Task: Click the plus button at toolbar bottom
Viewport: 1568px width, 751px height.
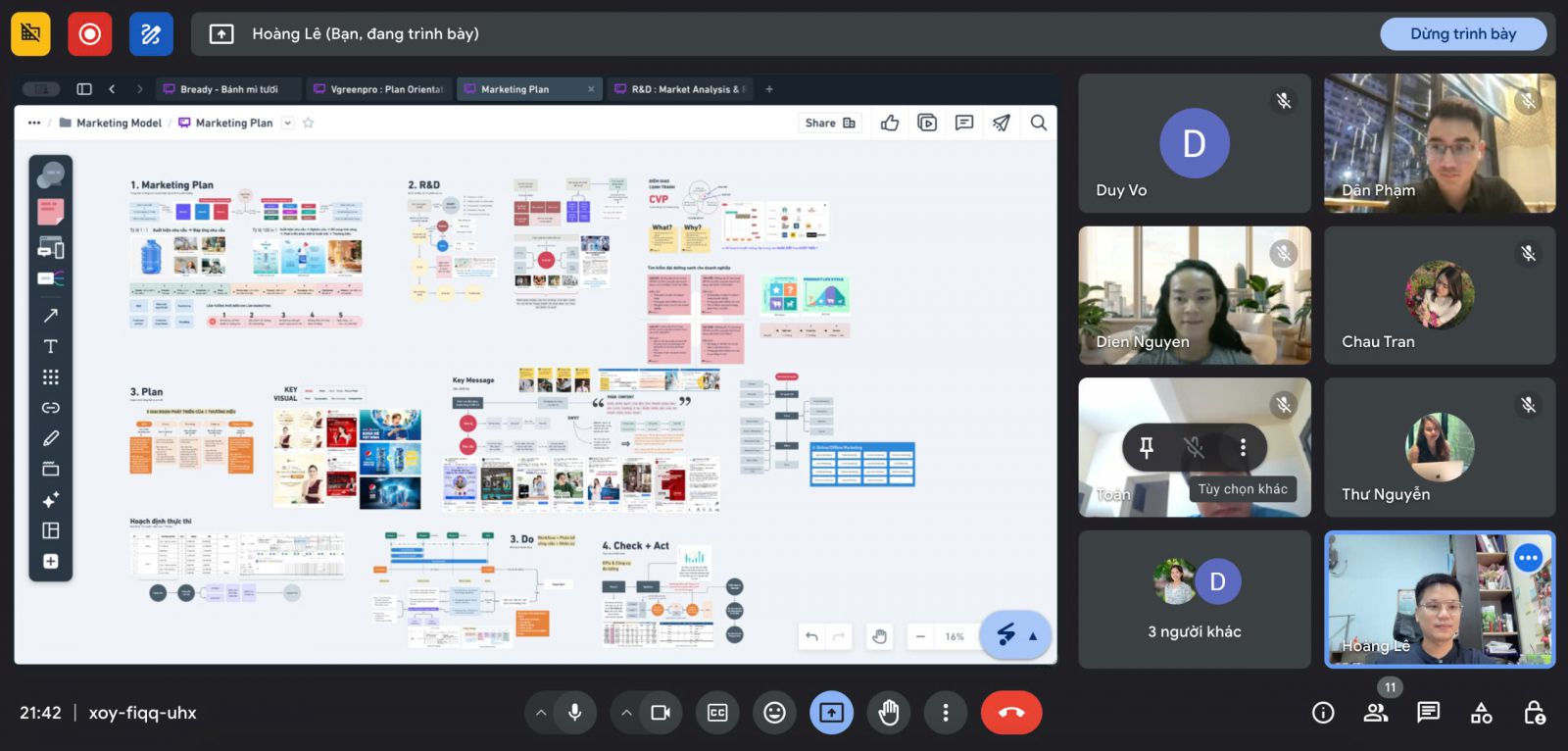Action: click(x=51, y=562)
